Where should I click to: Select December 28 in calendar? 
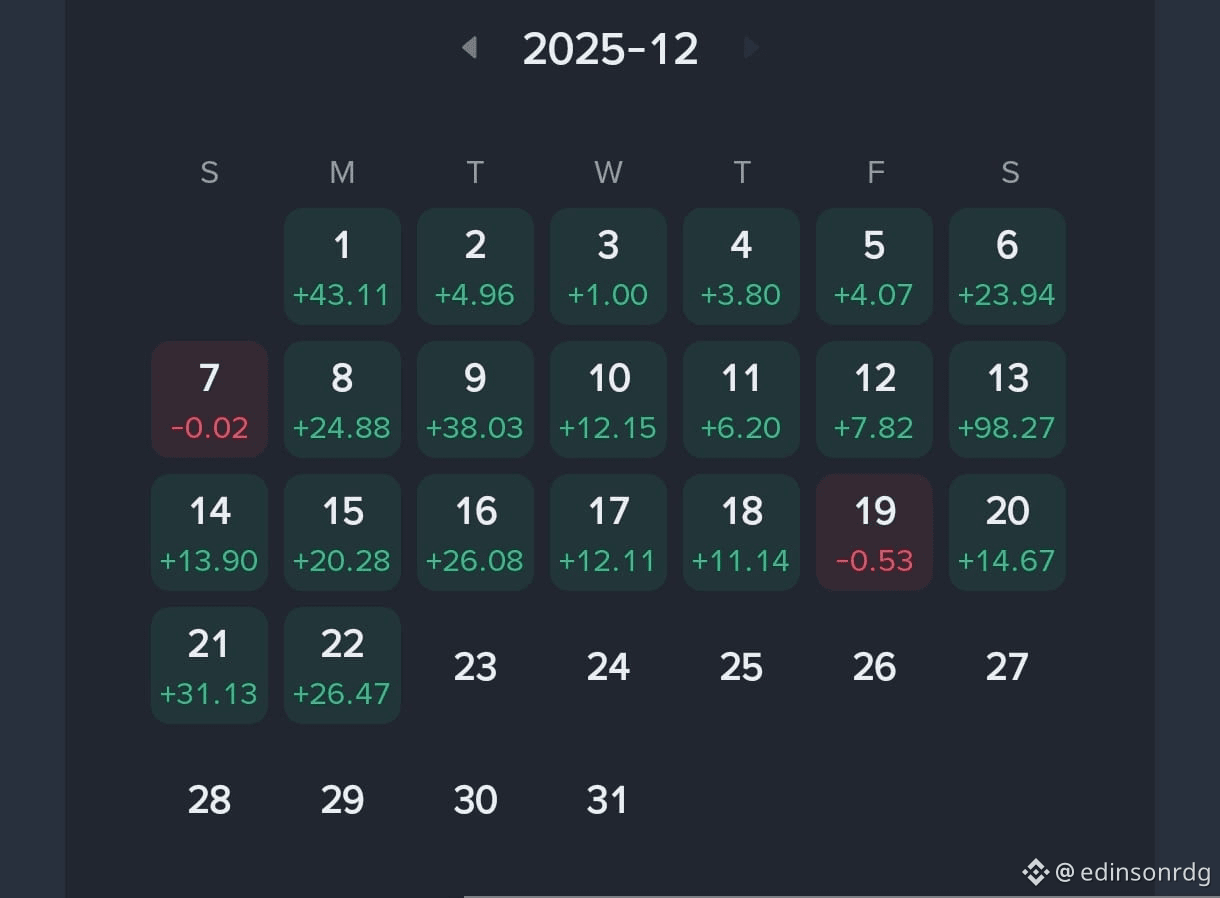click(x=209, y=800)
